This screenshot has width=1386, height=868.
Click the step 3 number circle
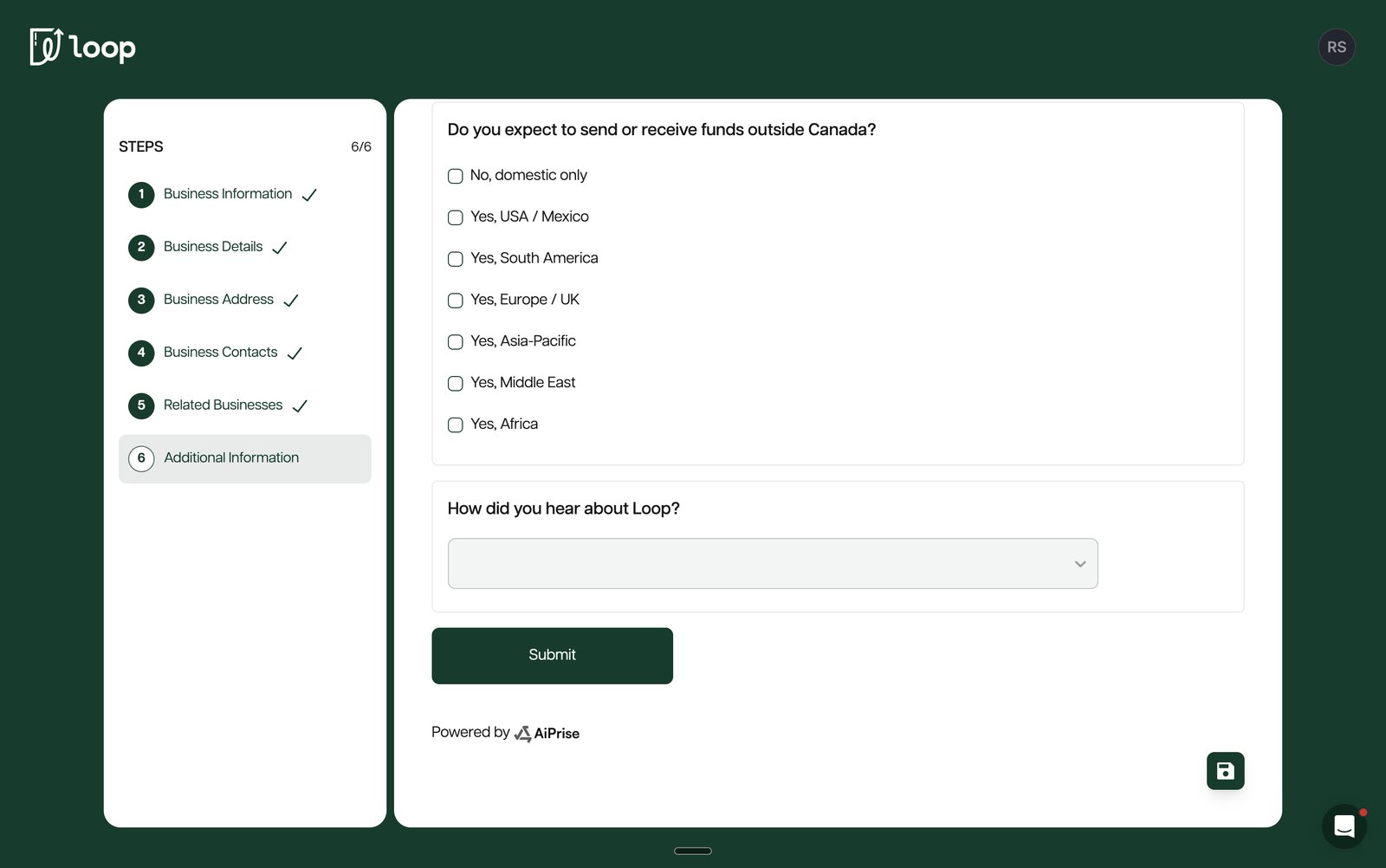click(x=141, y=300)
